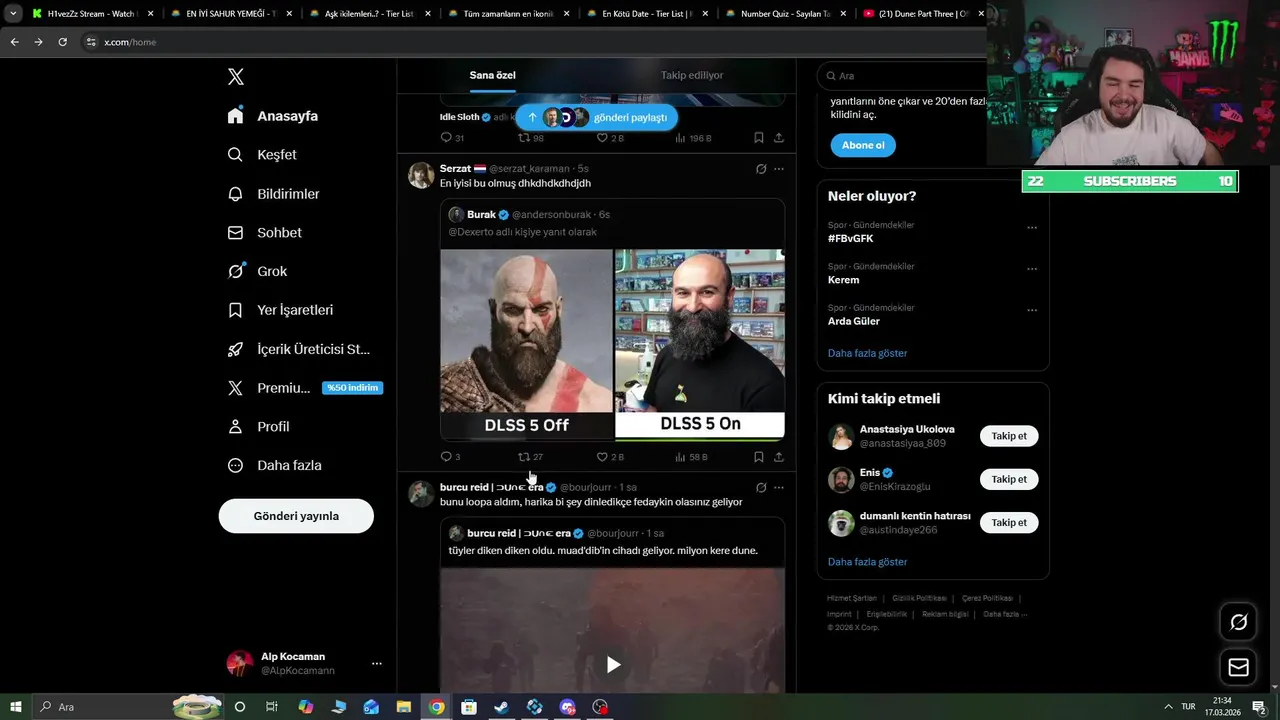This screenshot has width=1280, height=720.
Task: Bookmark Serzat's post
Action: tap(759, 457)
